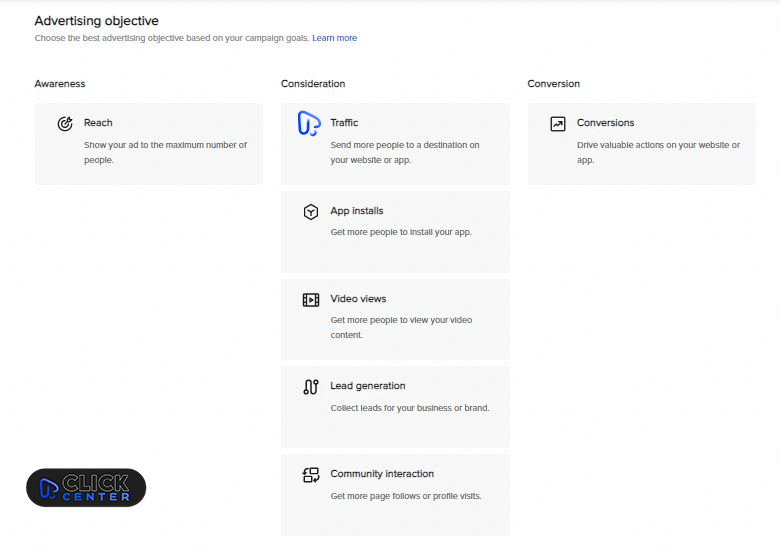Click the Community interaction icon
Image resolution: width=780 pixels, height=548 pixels.
[311, 475]
